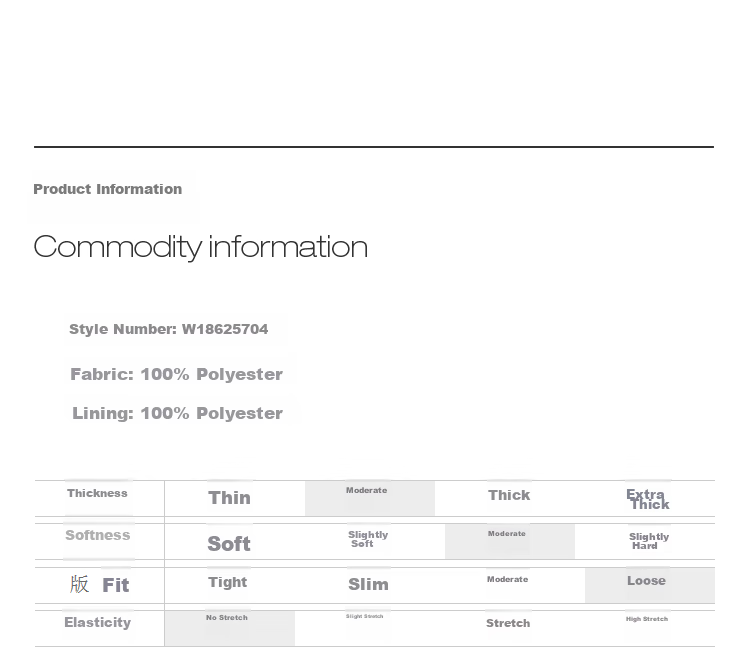Click the Softness row label
The width and height of the screenshot is (750, 647).
tap(98, 535)
